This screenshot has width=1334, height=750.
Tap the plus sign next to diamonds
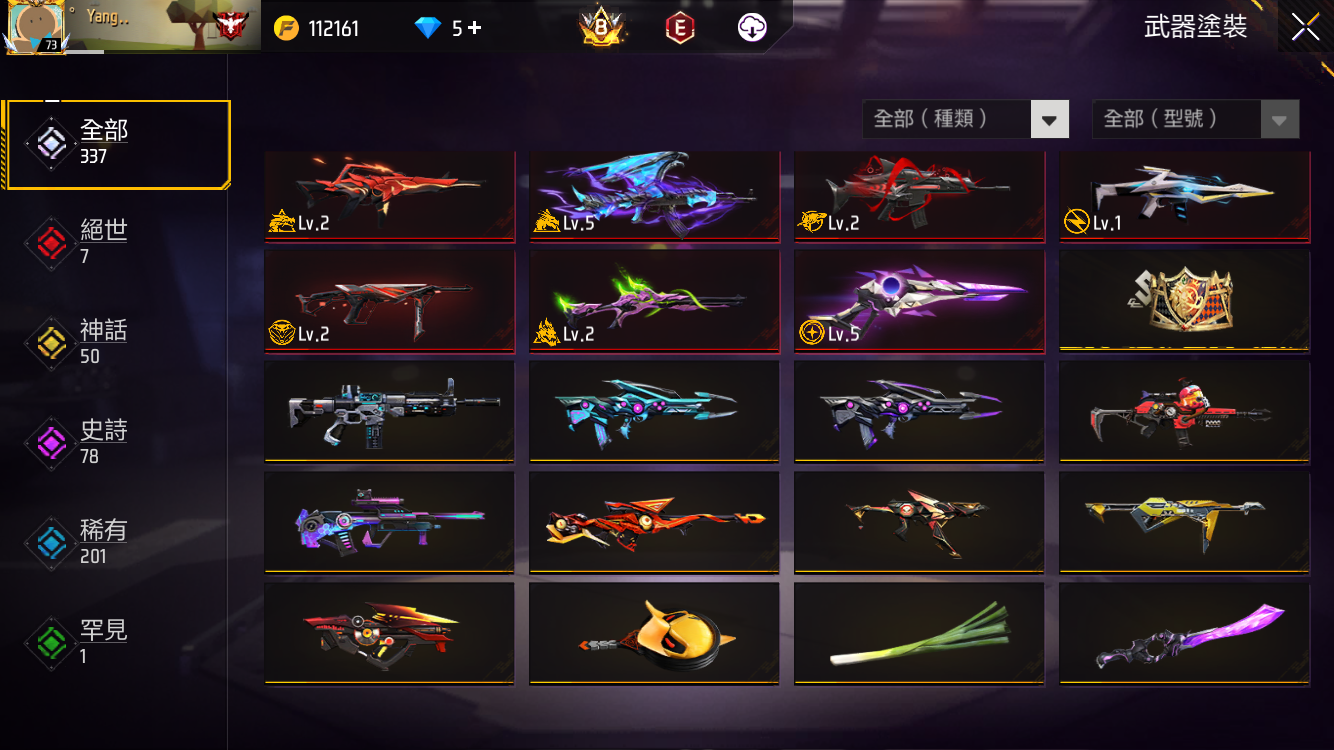pos(475,28)
